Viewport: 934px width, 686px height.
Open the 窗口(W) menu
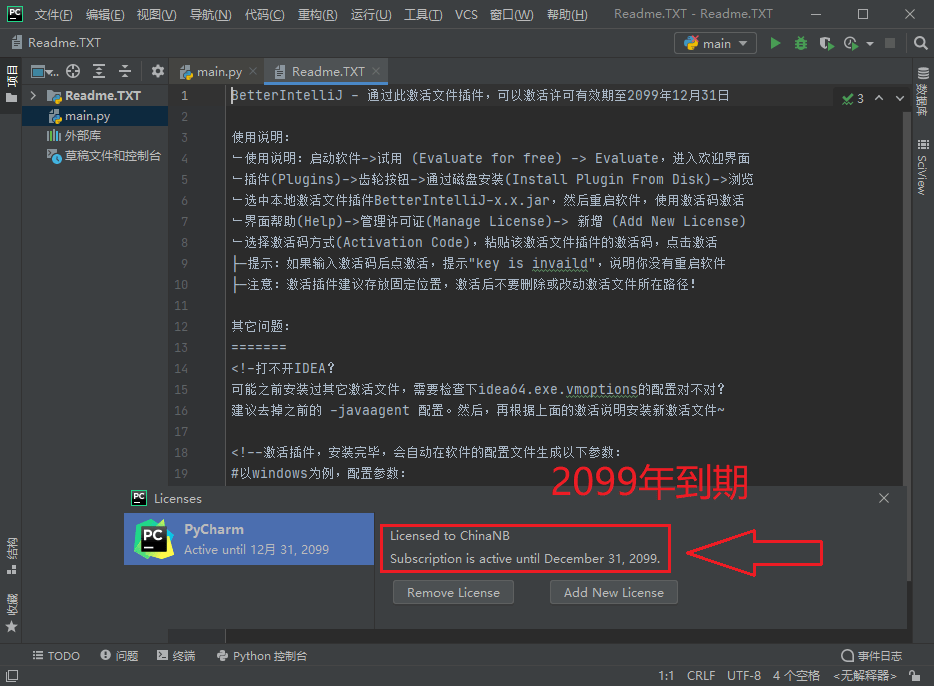511,14
